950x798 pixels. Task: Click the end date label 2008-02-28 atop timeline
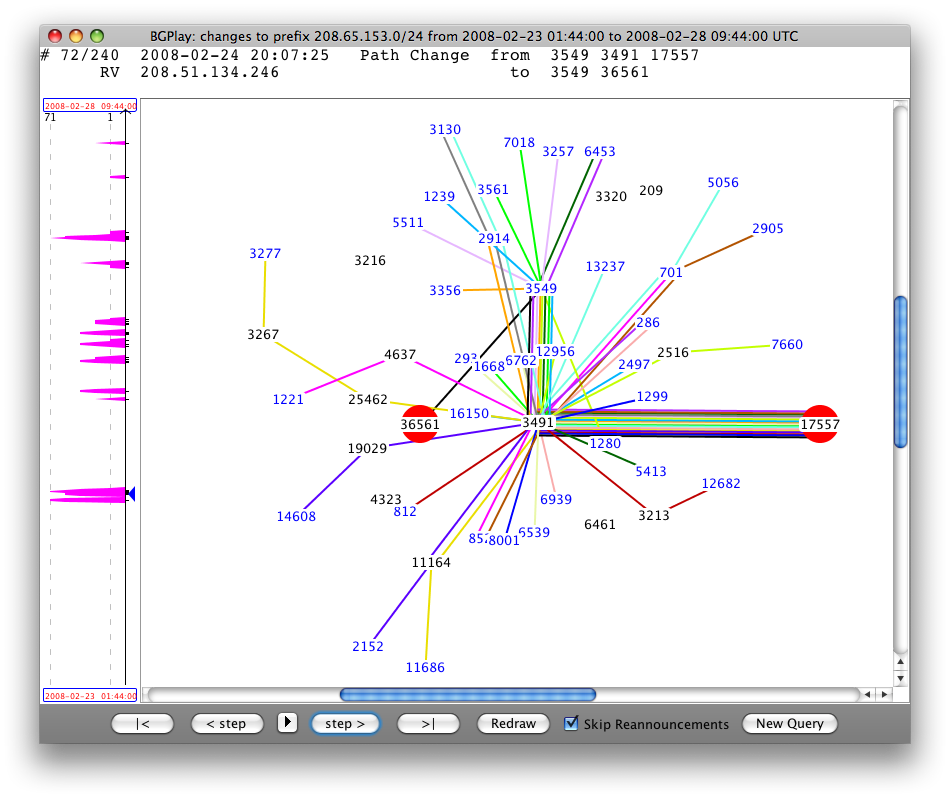click(x=90, y=105)
